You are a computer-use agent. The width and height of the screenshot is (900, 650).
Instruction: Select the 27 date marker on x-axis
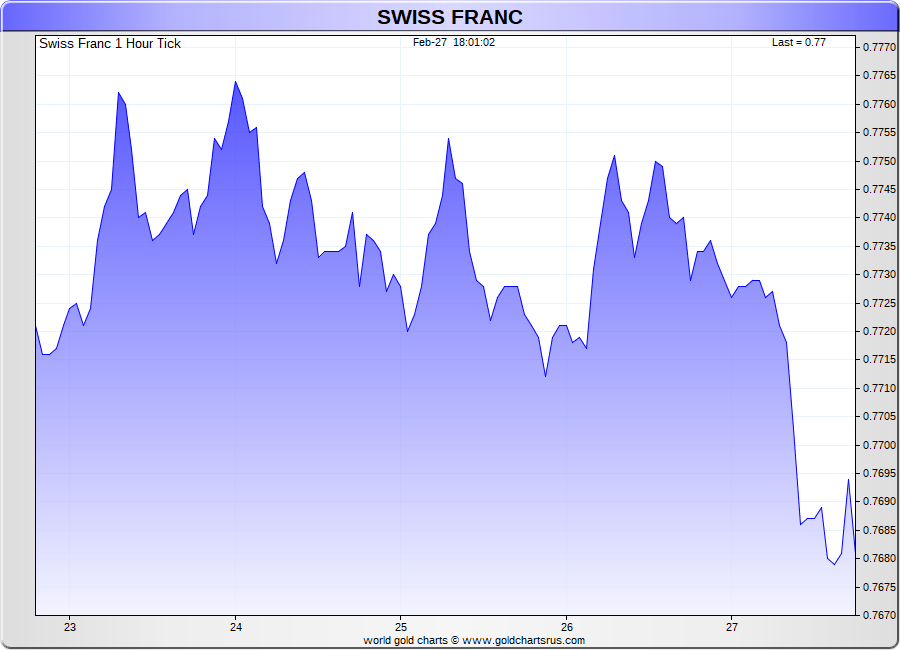[731, 627]
